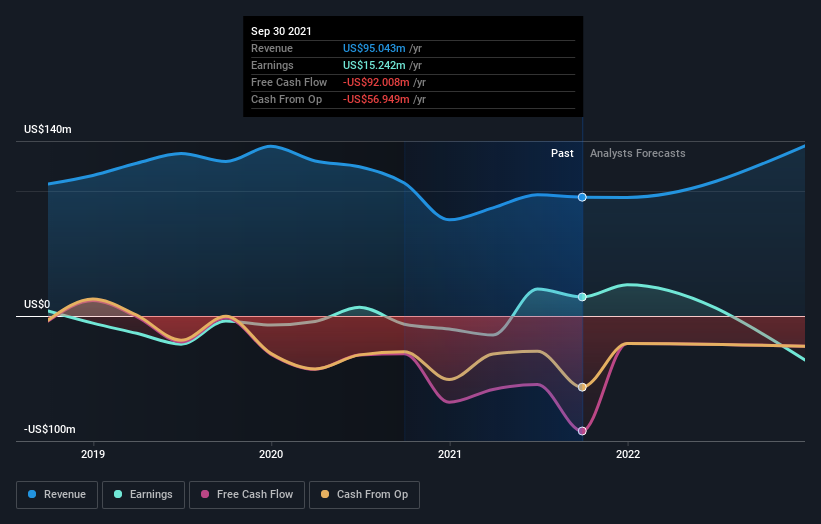Click the teal Earnings legend dot

[x=118, y=494]
